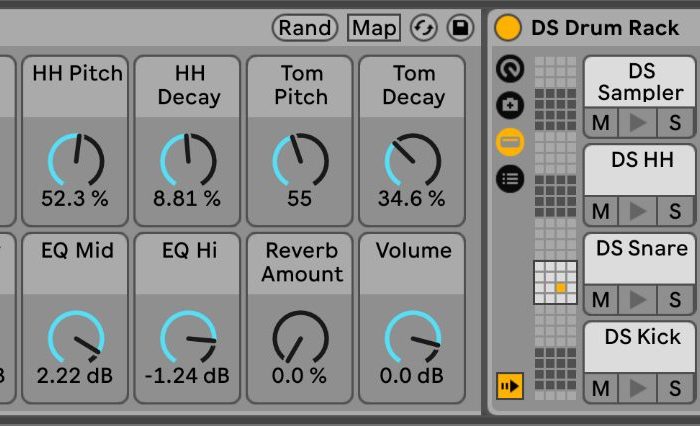Solo the DS Snare pad
Image resolution: width=700 pixels, height=426 pixels.
click(x=675, y=300)
